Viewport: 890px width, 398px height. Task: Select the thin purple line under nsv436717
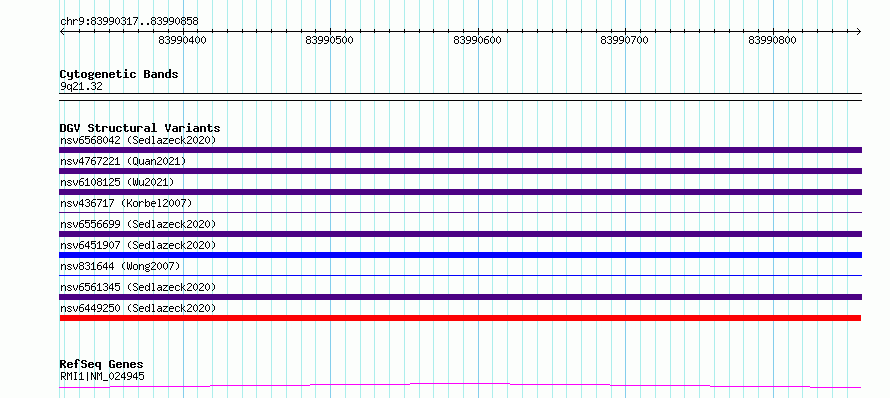coord(460,213)
